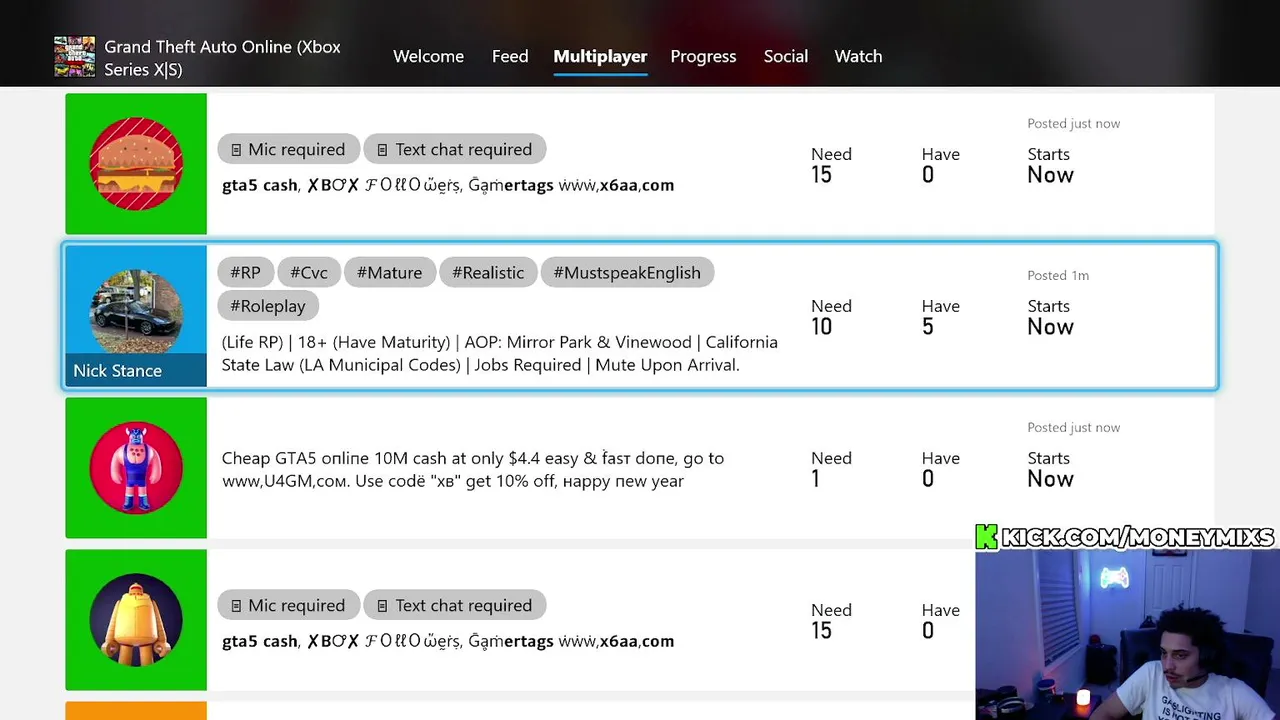1280x720 pixels.
Task: Open the Grand Theft Auto Online game icon
Action: 74,57
